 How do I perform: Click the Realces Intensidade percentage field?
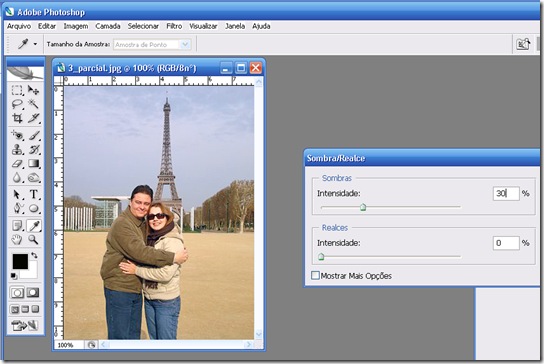click(x=506, y=243)
